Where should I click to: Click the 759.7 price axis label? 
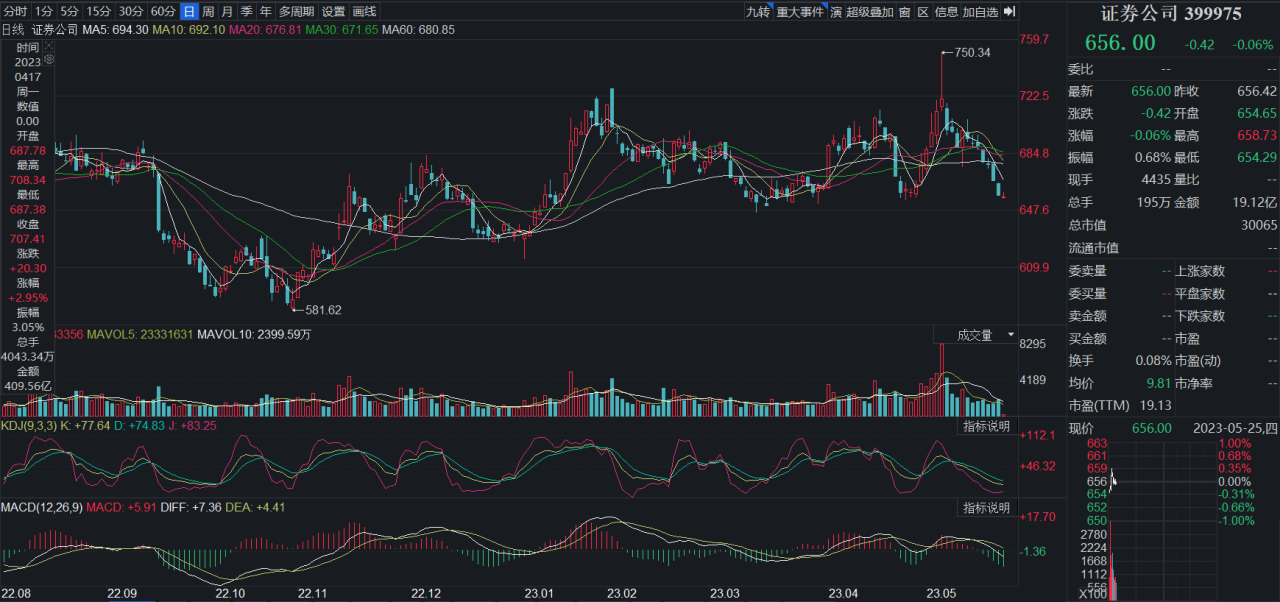tap(1033, 39)
